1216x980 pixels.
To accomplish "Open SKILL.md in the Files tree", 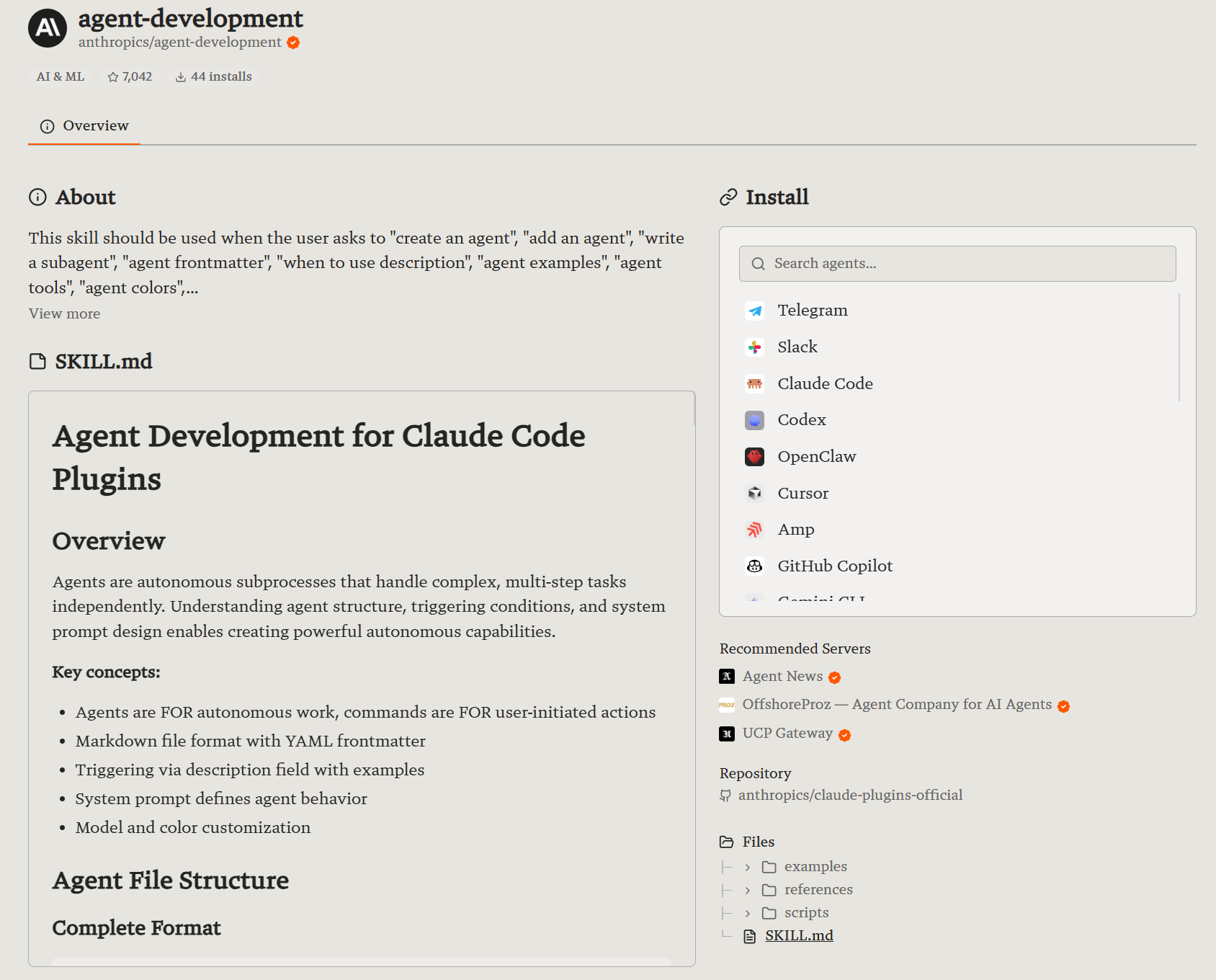I will (x=799, y=935).
